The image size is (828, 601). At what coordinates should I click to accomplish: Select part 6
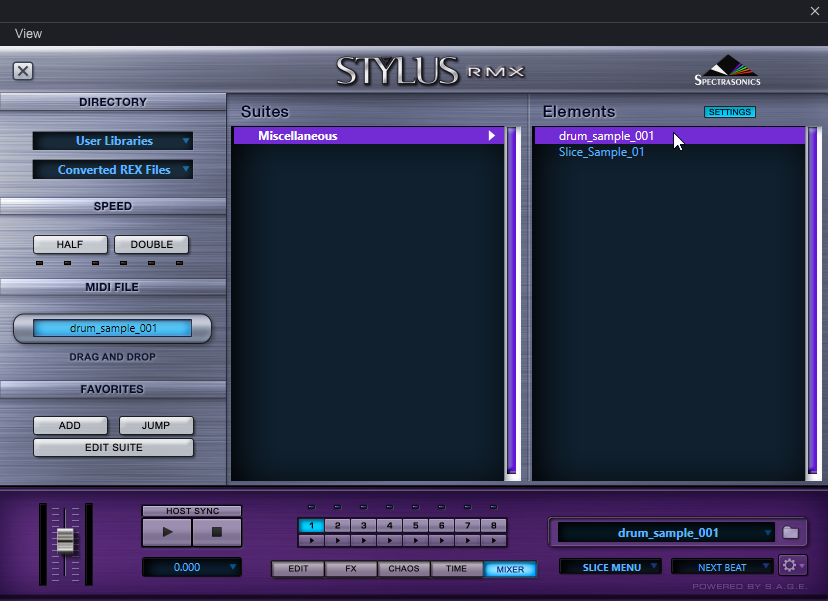pos(441,525)
